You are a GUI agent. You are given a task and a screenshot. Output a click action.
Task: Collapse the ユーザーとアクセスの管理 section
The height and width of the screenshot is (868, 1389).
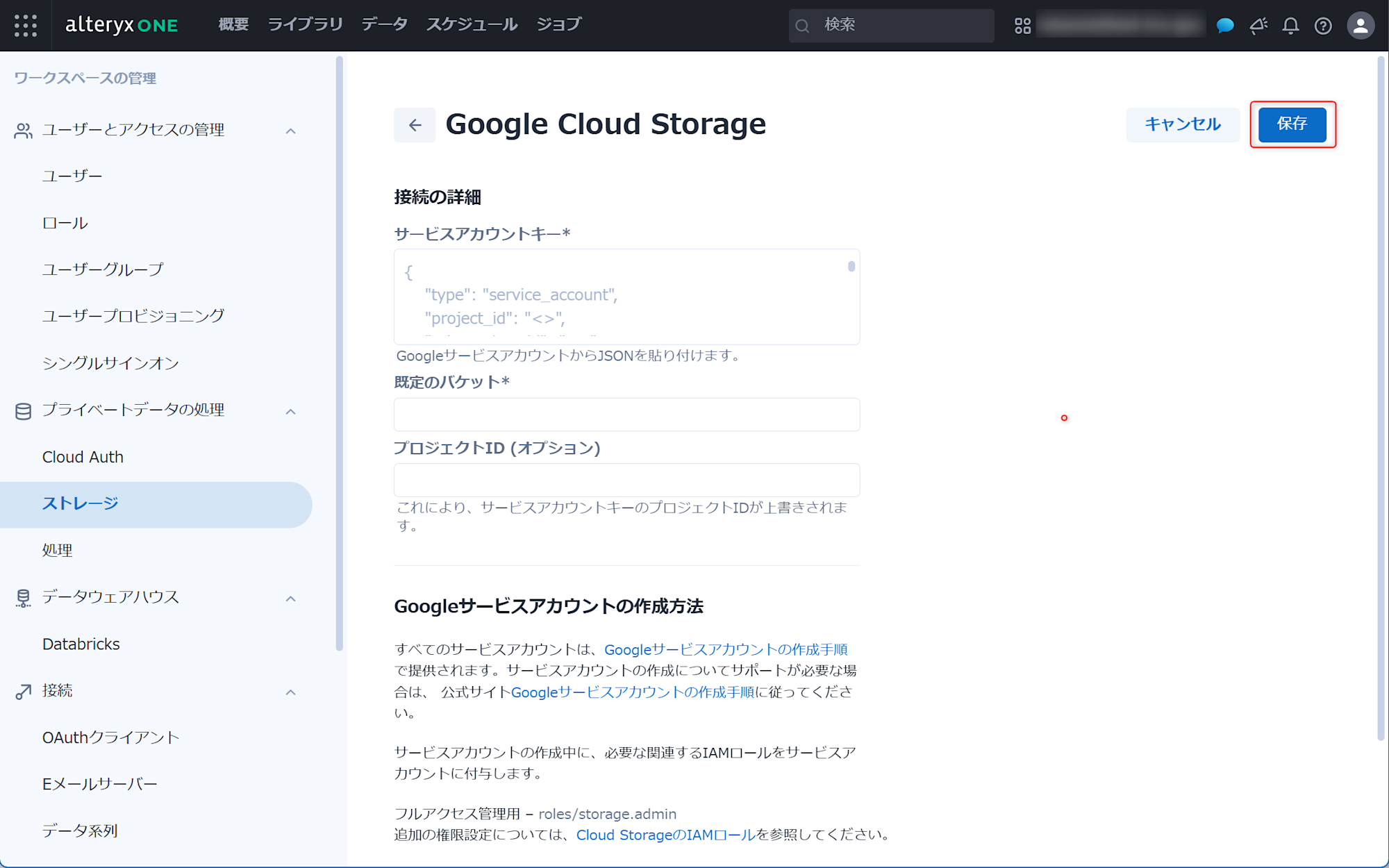coord(291,131)
